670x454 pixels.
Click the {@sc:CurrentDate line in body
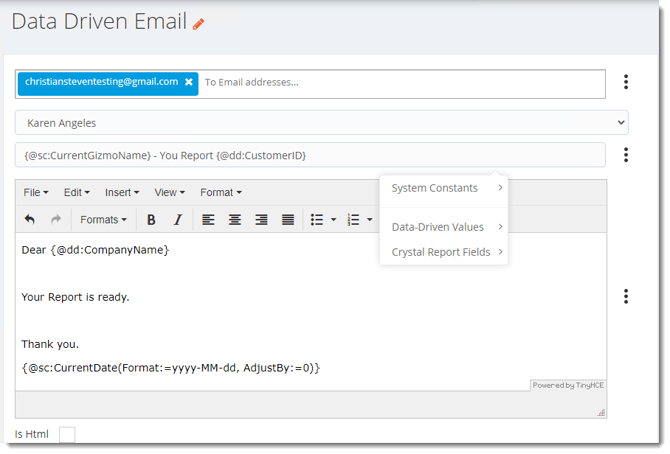170,368
